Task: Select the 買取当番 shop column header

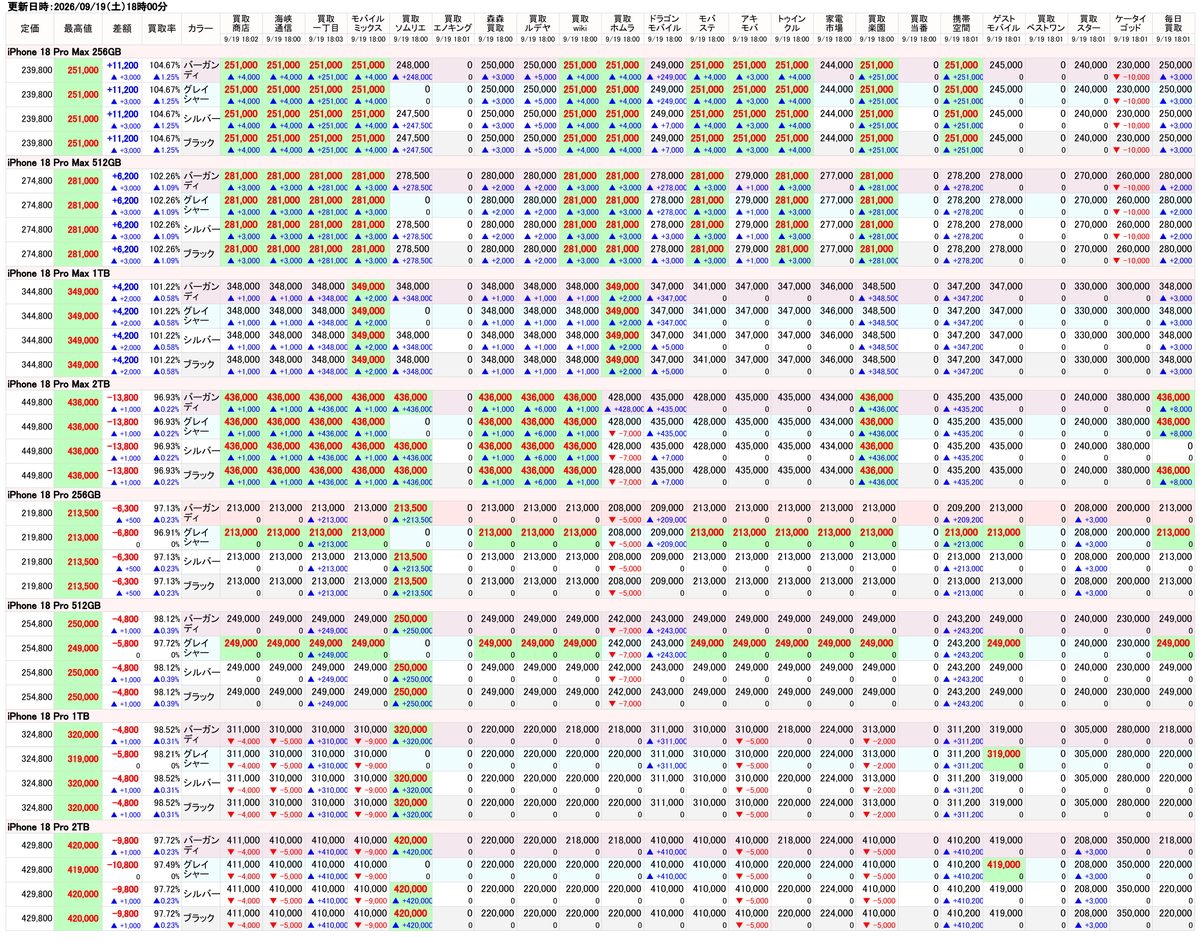Action: (918, 24)
